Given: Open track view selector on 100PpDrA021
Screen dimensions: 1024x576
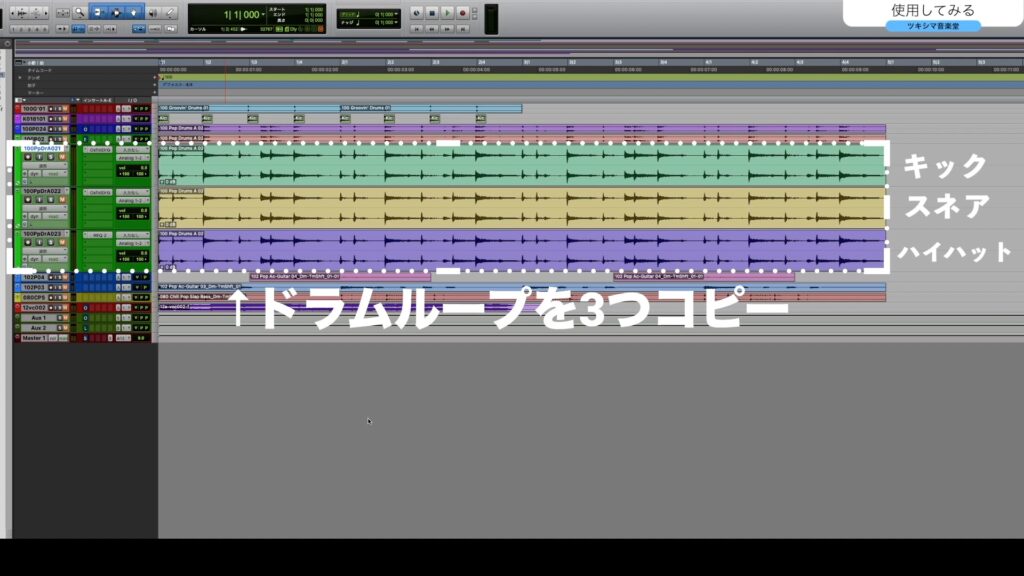Looking at the screenshot, I should coord(44,166).
